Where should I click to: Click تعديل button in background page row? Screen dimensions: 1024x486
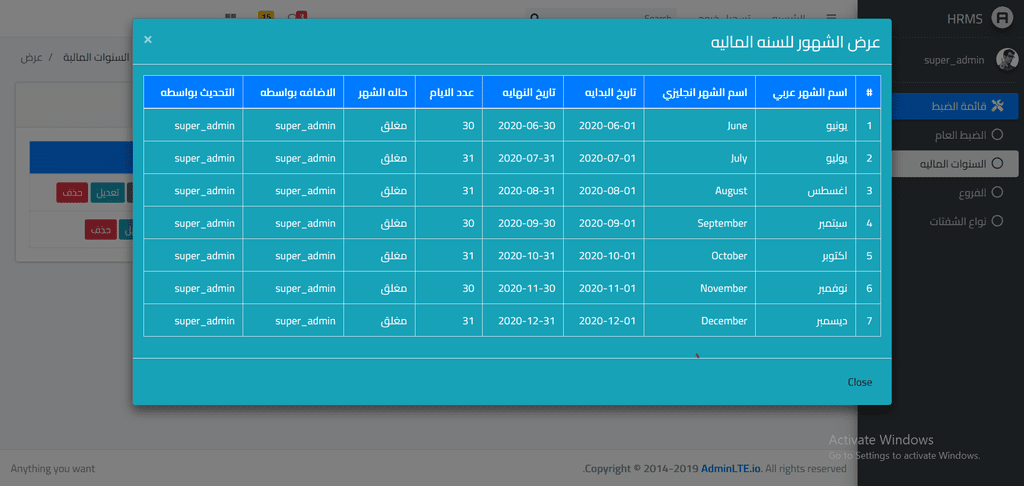(107, 193)
